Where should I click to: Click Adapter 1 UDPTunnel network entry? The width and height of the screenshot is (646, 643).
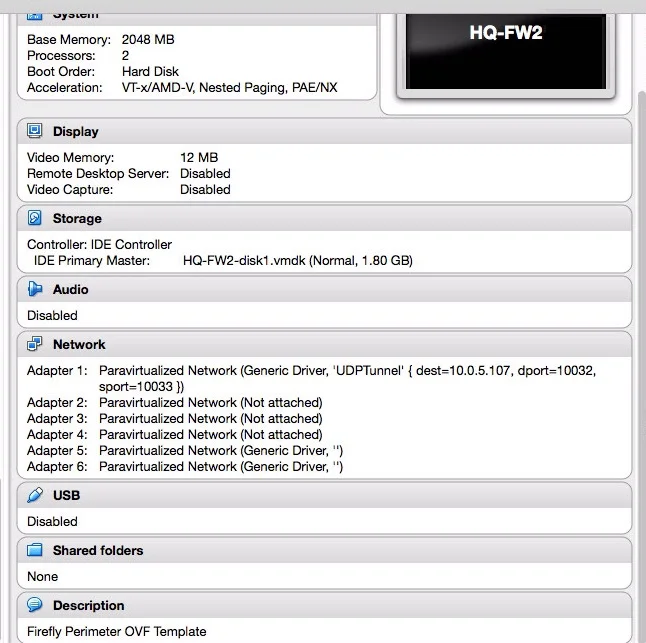[x=347, y=379]
